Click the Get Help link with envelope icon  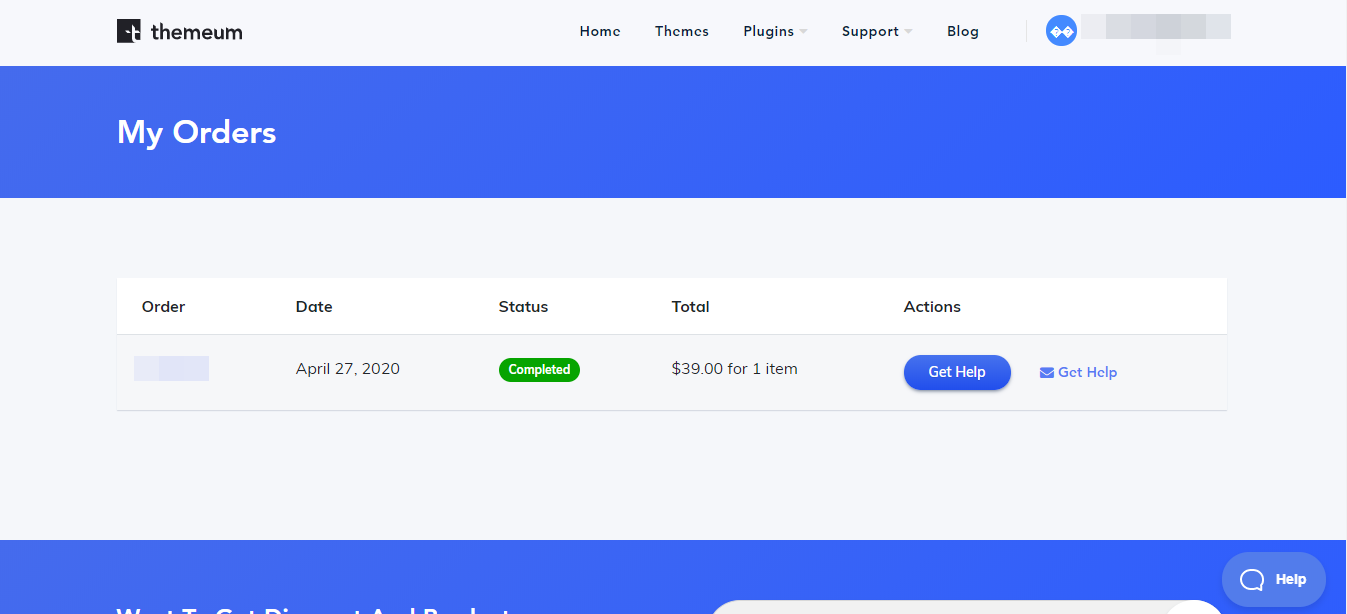[1078, 372]
